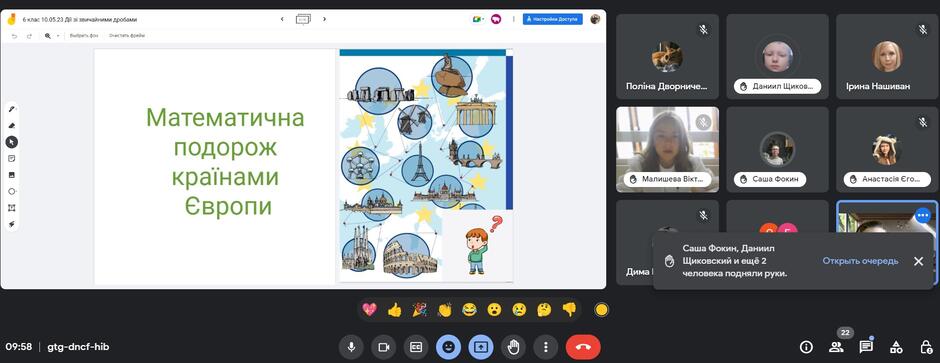
Task: Toggle the emoji reactions button
Action: 448,346
